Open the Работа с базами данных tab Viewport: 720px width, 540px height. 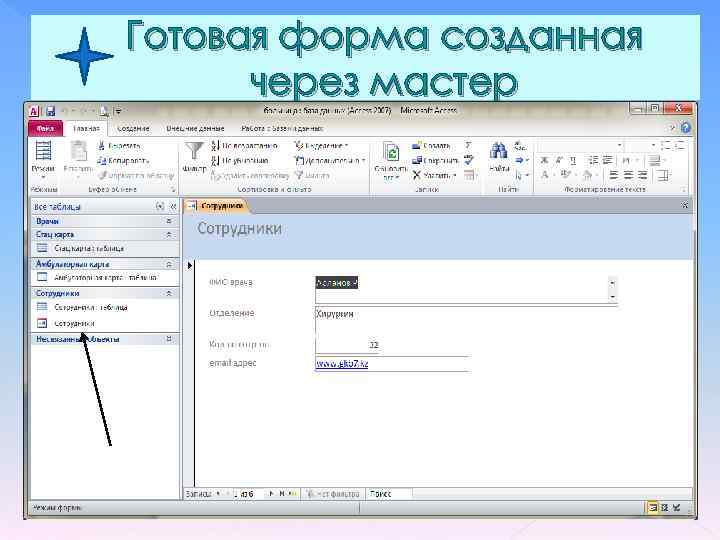tap(282, 129)
